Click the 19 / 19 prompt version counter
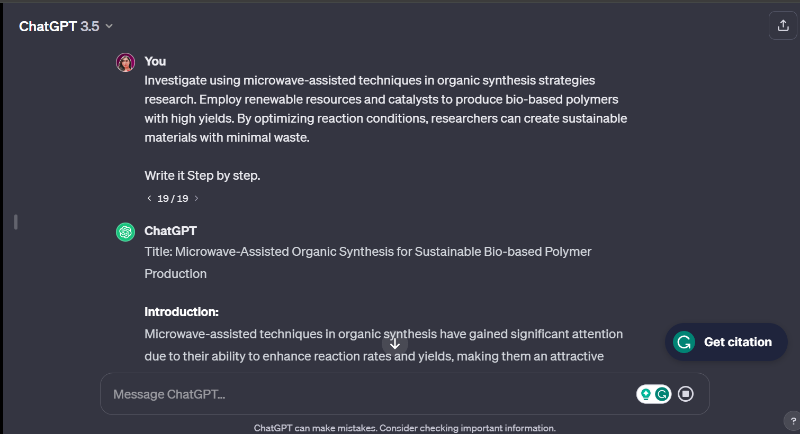 (x=172, y=198)
